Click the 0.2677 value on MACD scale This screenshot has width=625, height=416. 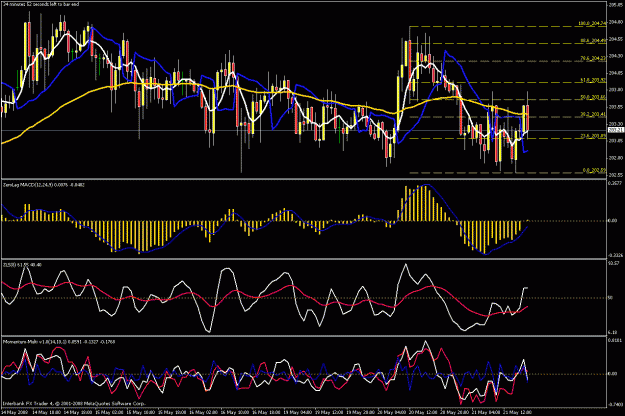(615, 183)
